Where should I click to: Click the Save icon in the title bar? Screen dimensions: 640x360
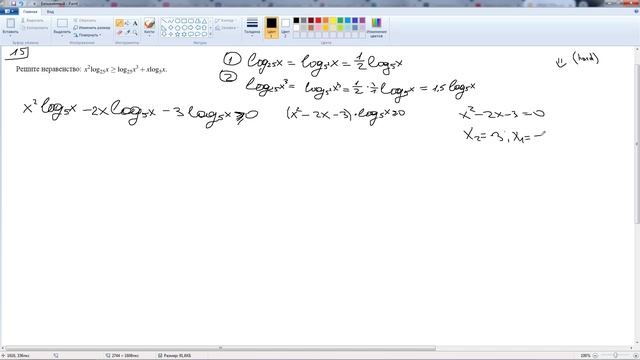coord(13,3)
